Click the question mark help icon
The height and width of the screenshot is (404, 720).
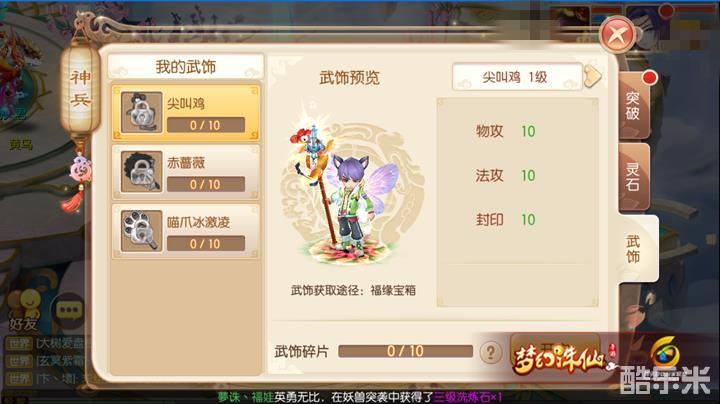click(x=491, y=352)
